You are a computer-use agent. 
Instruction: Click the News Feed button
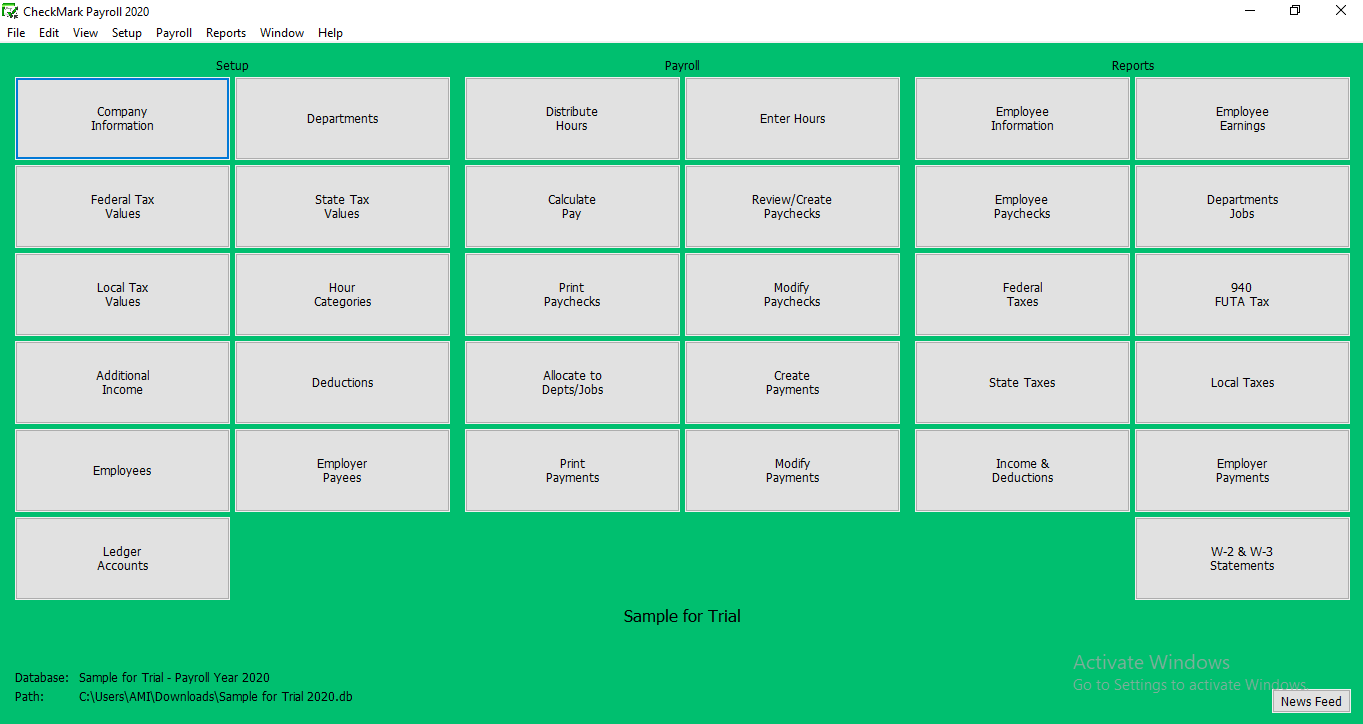tap(1311, 702)
